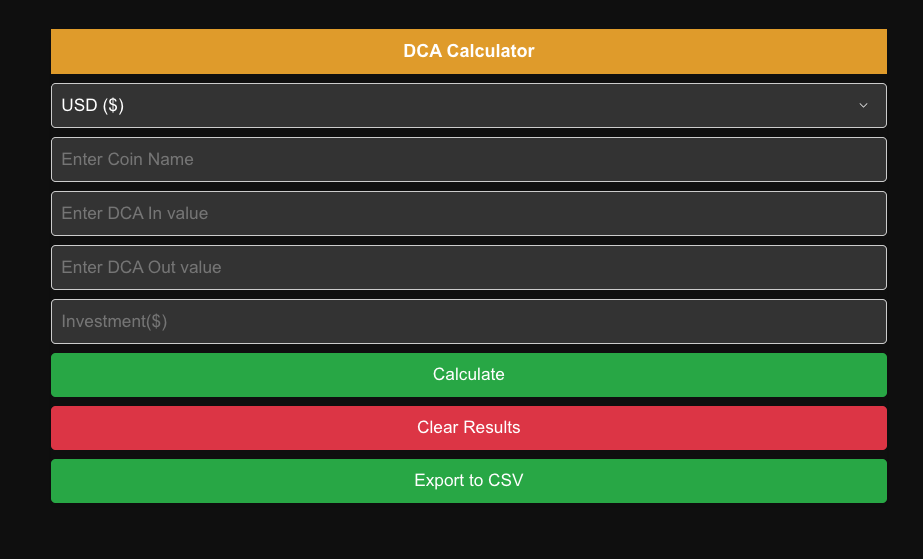Click into the DCA In value field
Screen dimensions: 923x559
coord(468,213)
